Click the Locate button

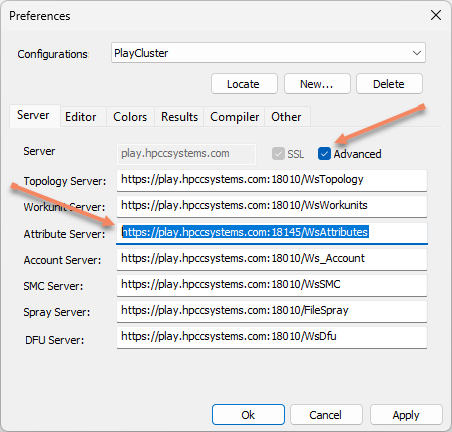244,84
